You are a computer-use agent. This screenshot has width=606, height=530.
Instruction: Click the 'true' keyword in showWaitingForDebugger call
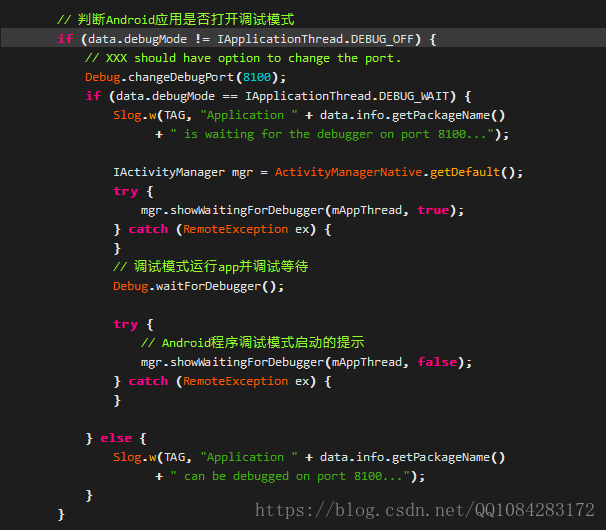click(x=433, y=210)
